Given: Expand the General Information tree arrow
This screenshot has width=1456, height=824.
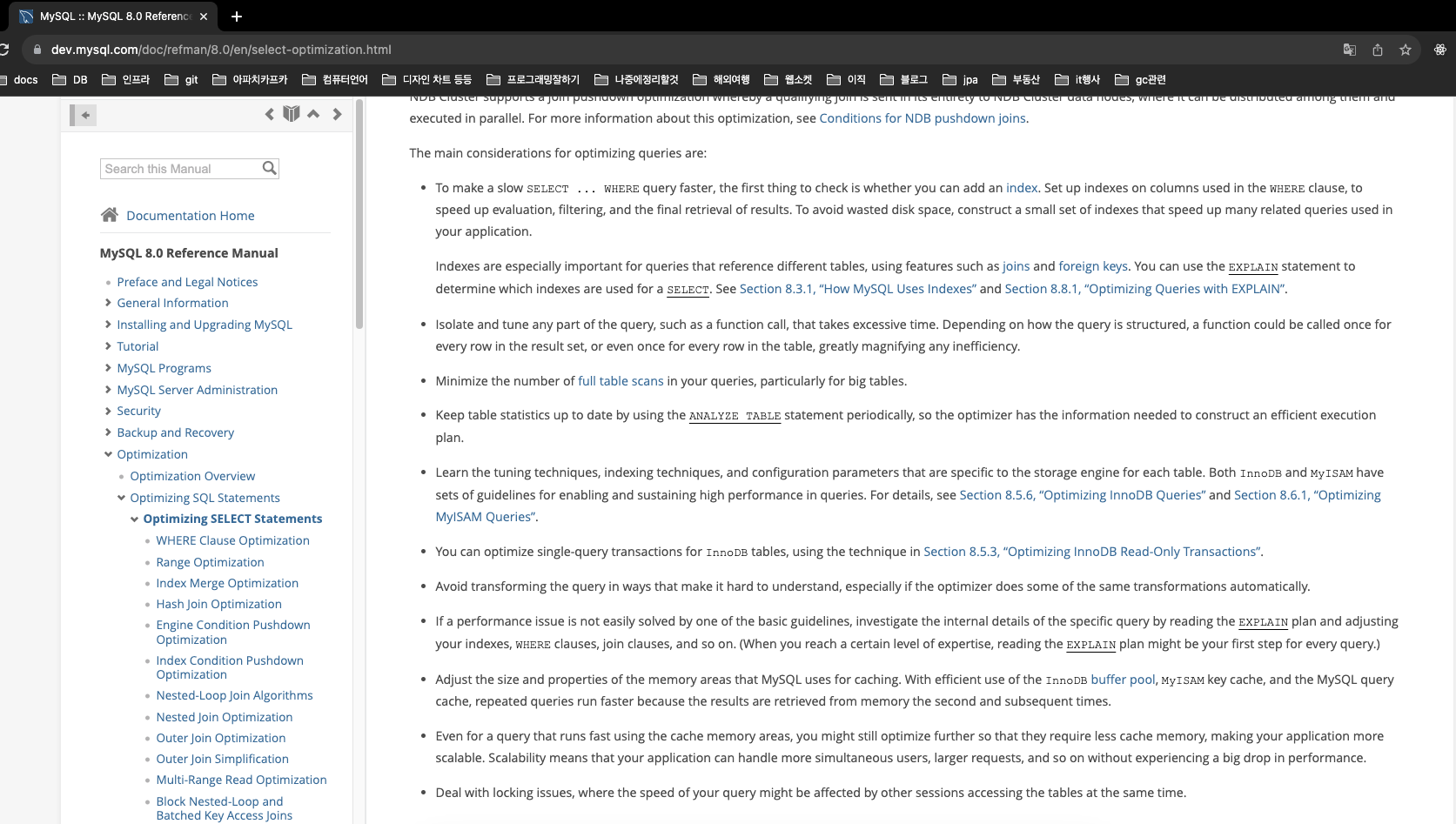Looking at the screenshot, I should 108,303.
